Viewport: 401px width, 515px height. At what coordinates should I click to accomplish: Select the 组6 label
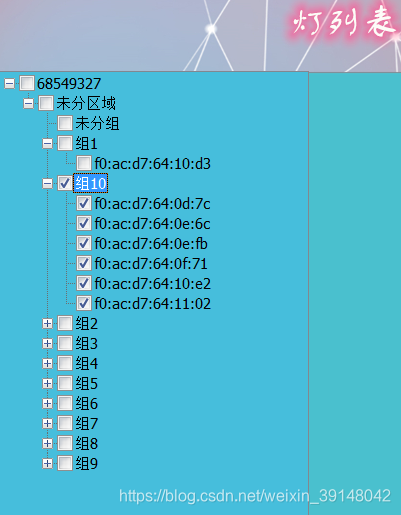coord(87,404)
